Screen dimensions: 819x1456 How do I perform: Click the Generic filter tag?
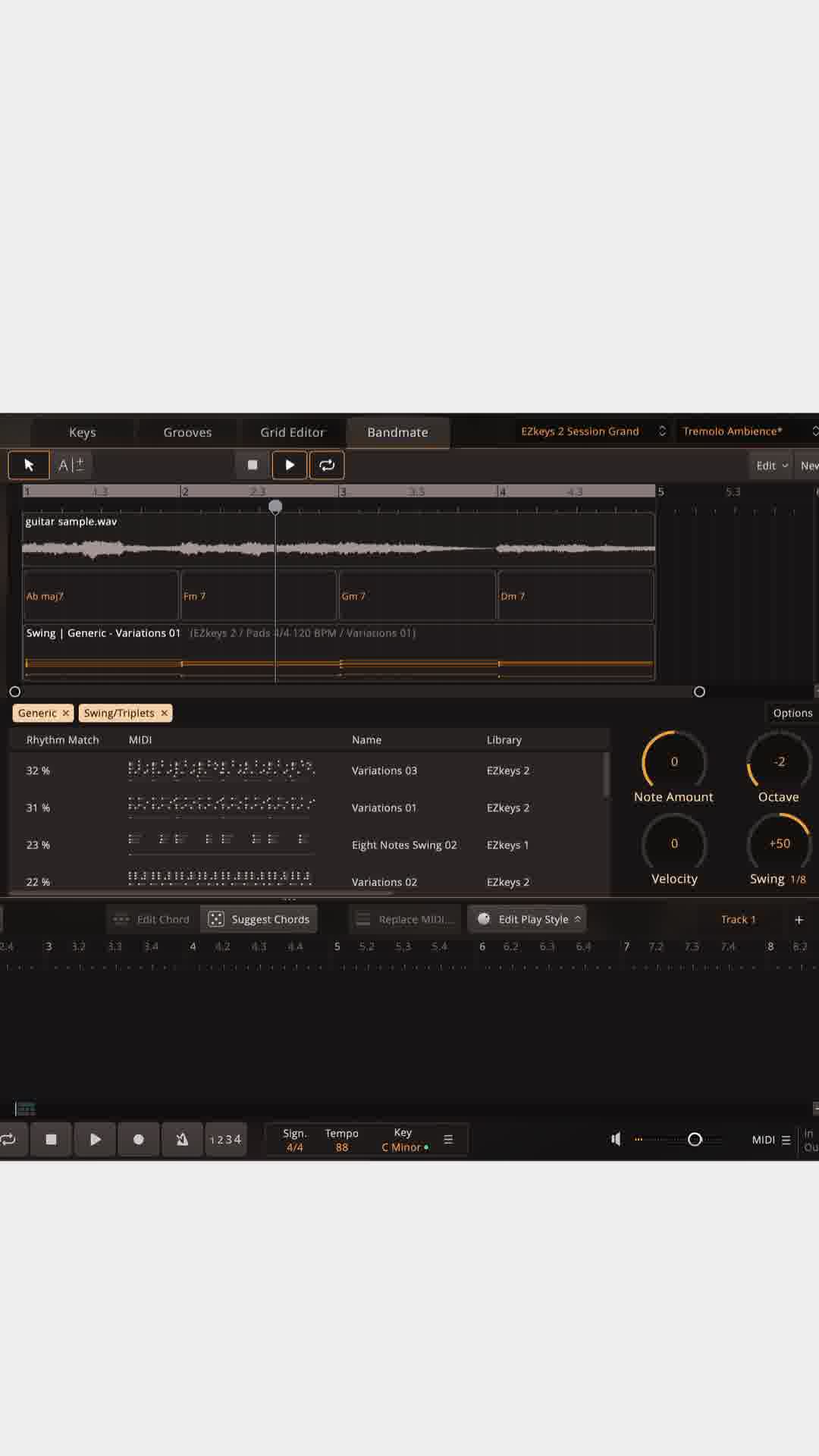coord(37,713)
